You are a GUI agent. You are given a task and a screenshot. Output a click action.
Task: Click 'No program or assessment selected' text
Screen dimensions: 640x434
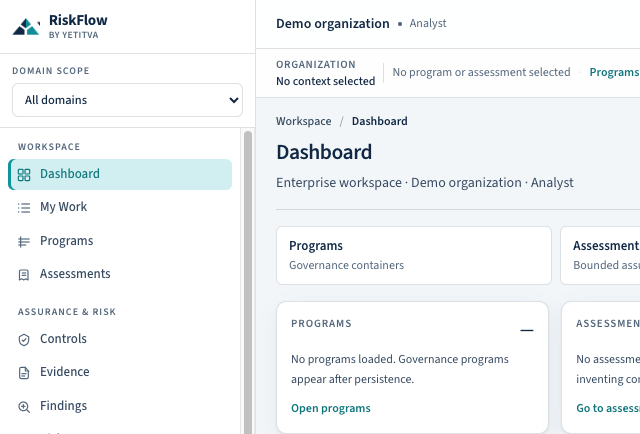[481, 72]
